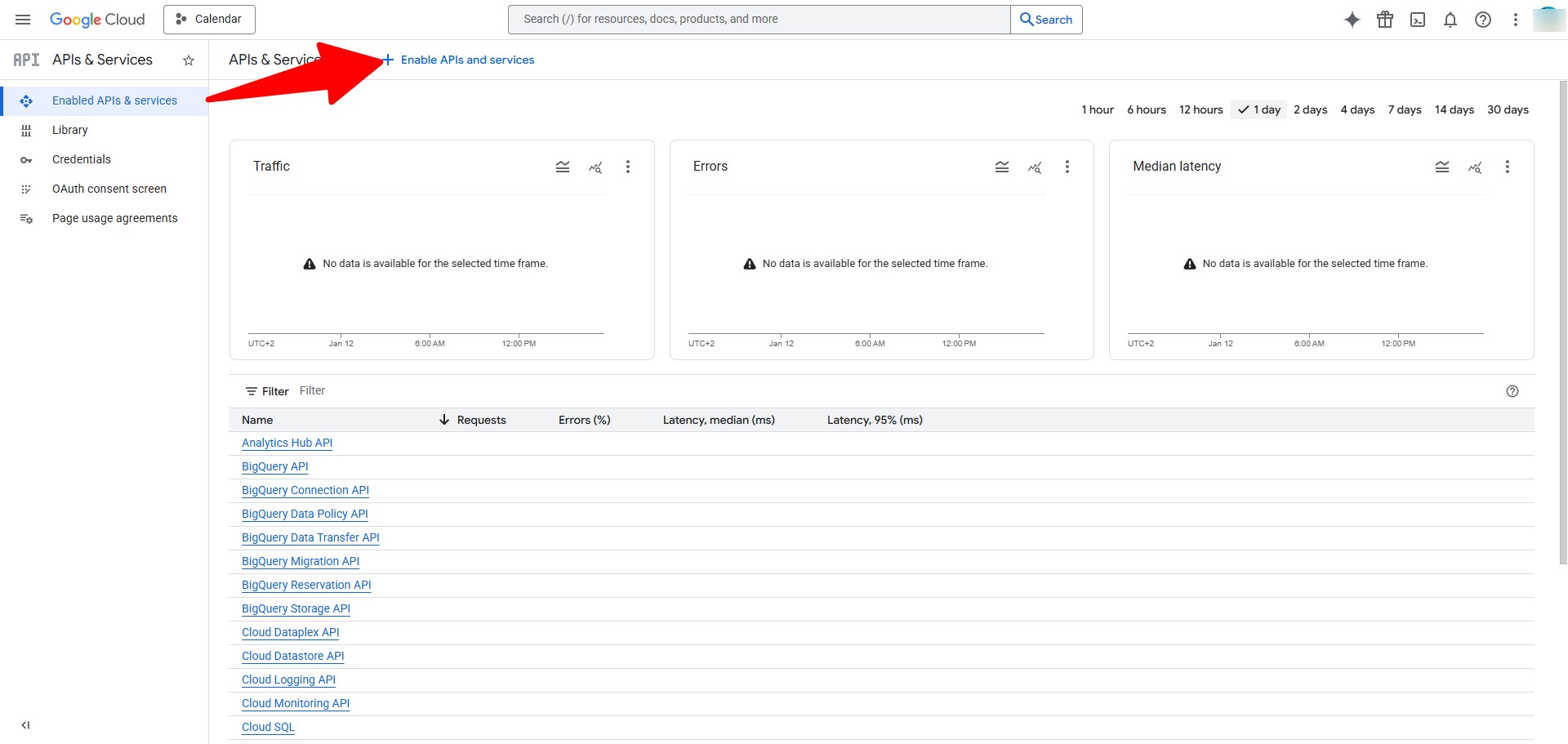The height and width of the screenshot is (744, 1568).
Task: Select the 2 days time range
Action: [1311, 109]
